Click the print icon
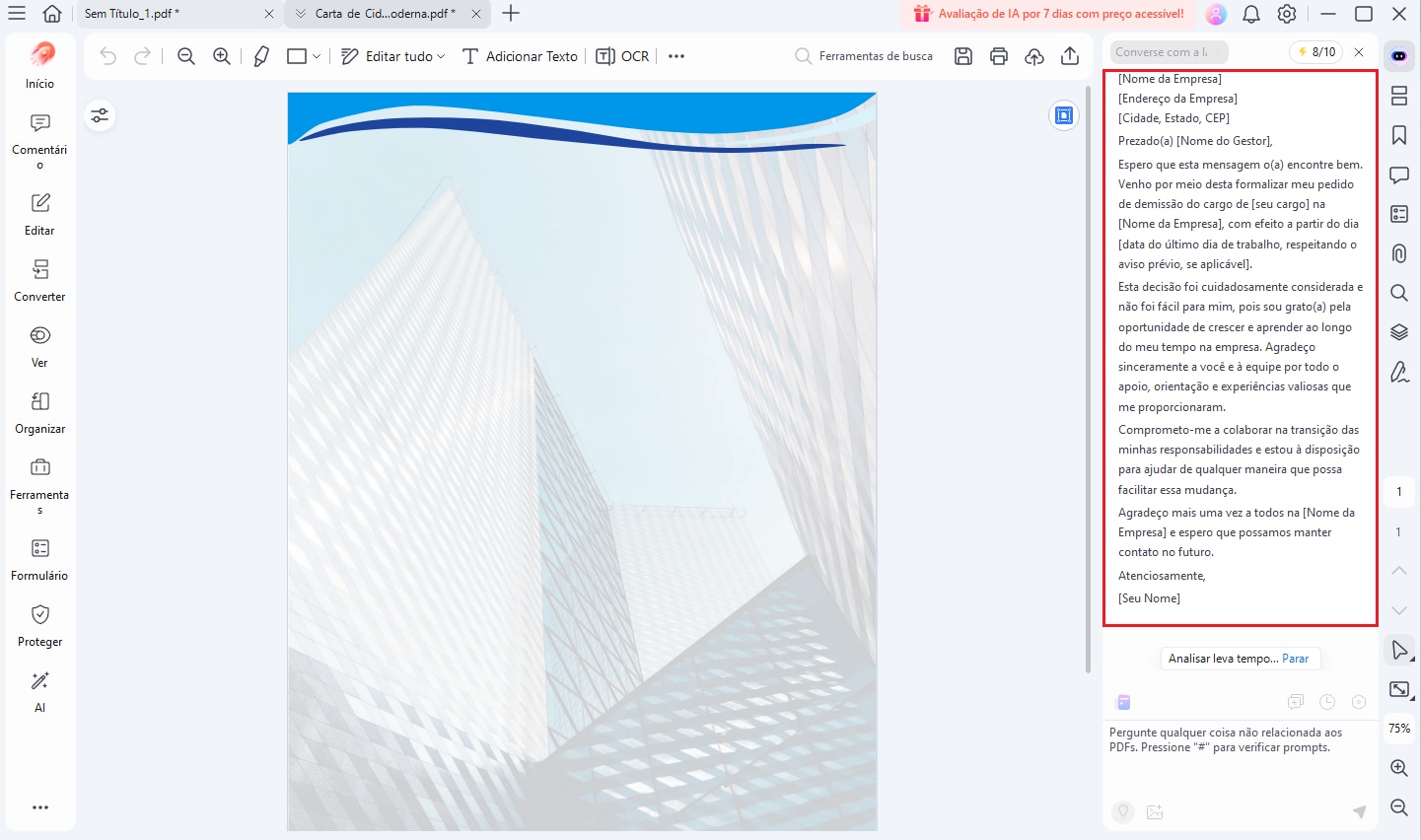 [x=999, y=56]
